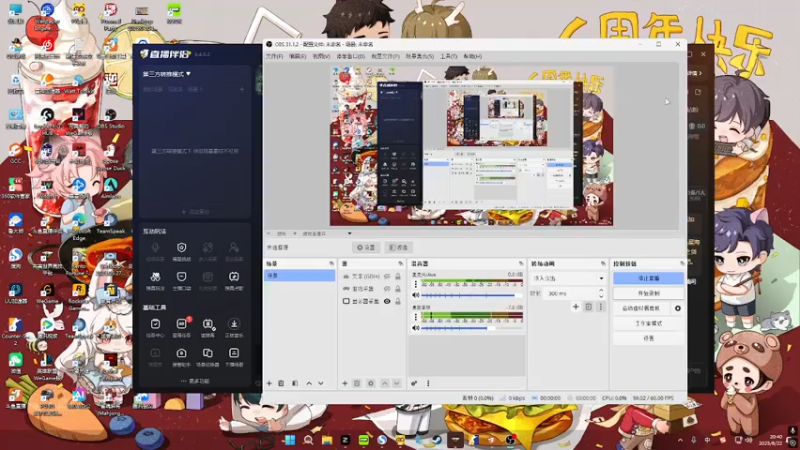
Task: Open the View menu in OBS
Action: point(321,57)
